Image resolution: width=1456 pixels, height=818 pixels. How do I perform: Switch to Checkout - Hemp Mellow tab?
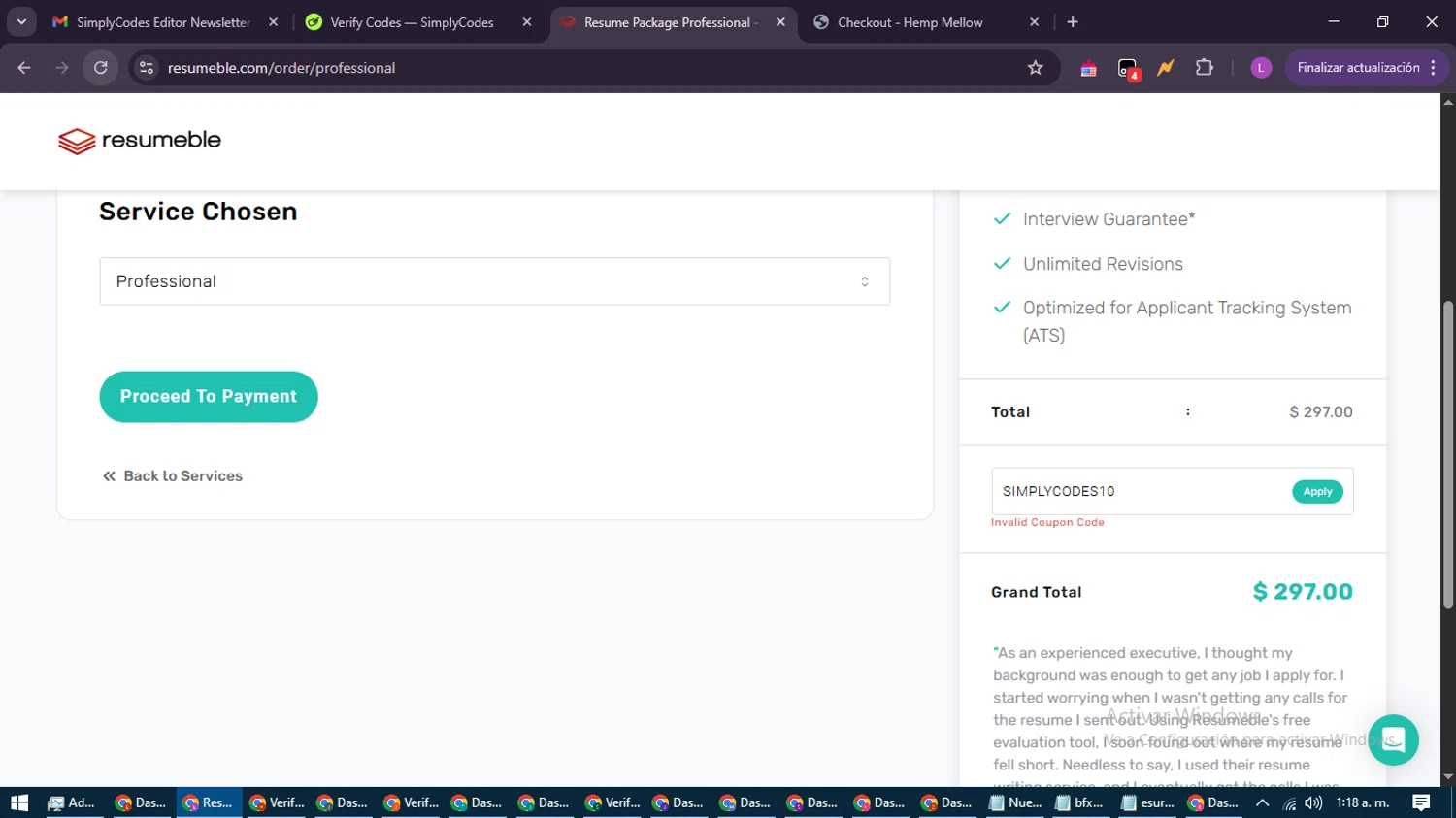click(x=910, y=22)
